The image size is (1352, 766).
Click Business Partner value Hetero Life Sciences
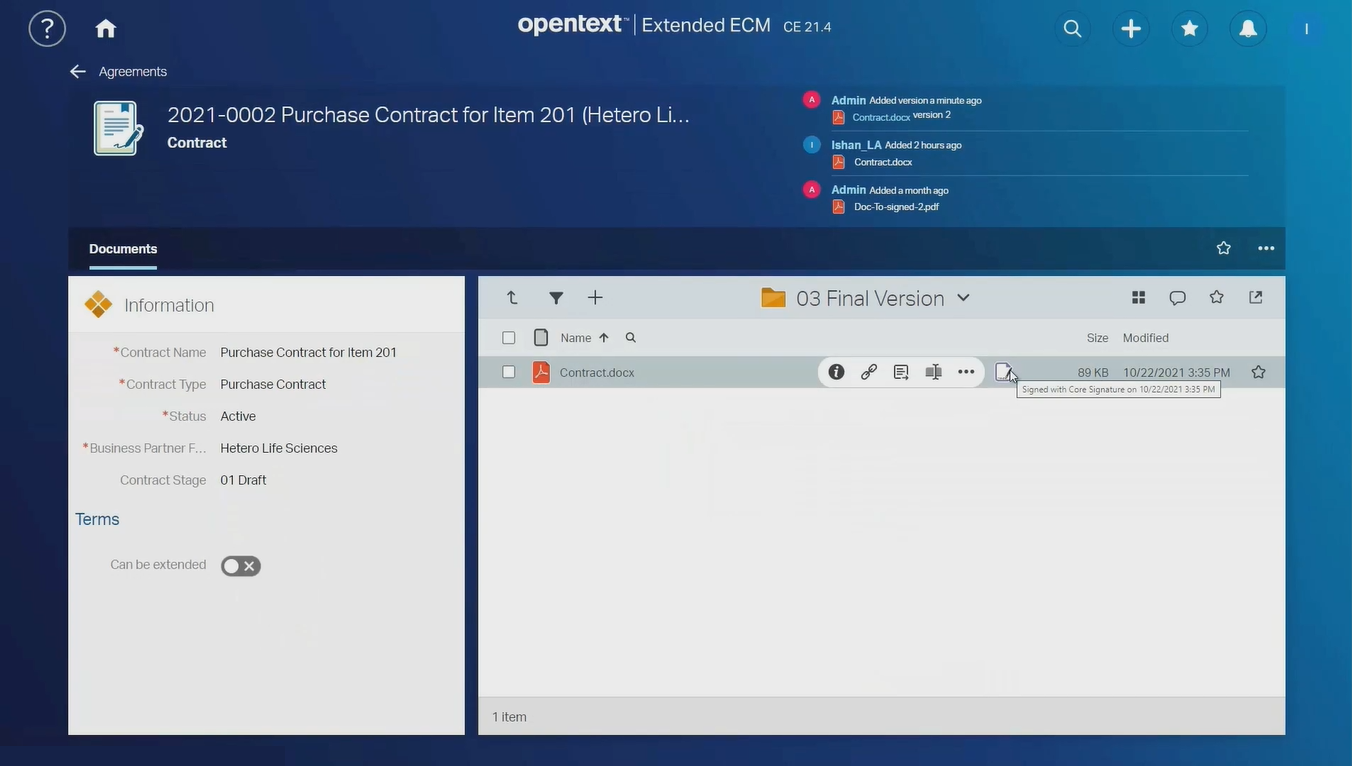pyautogui.click(x=279, y=448)
